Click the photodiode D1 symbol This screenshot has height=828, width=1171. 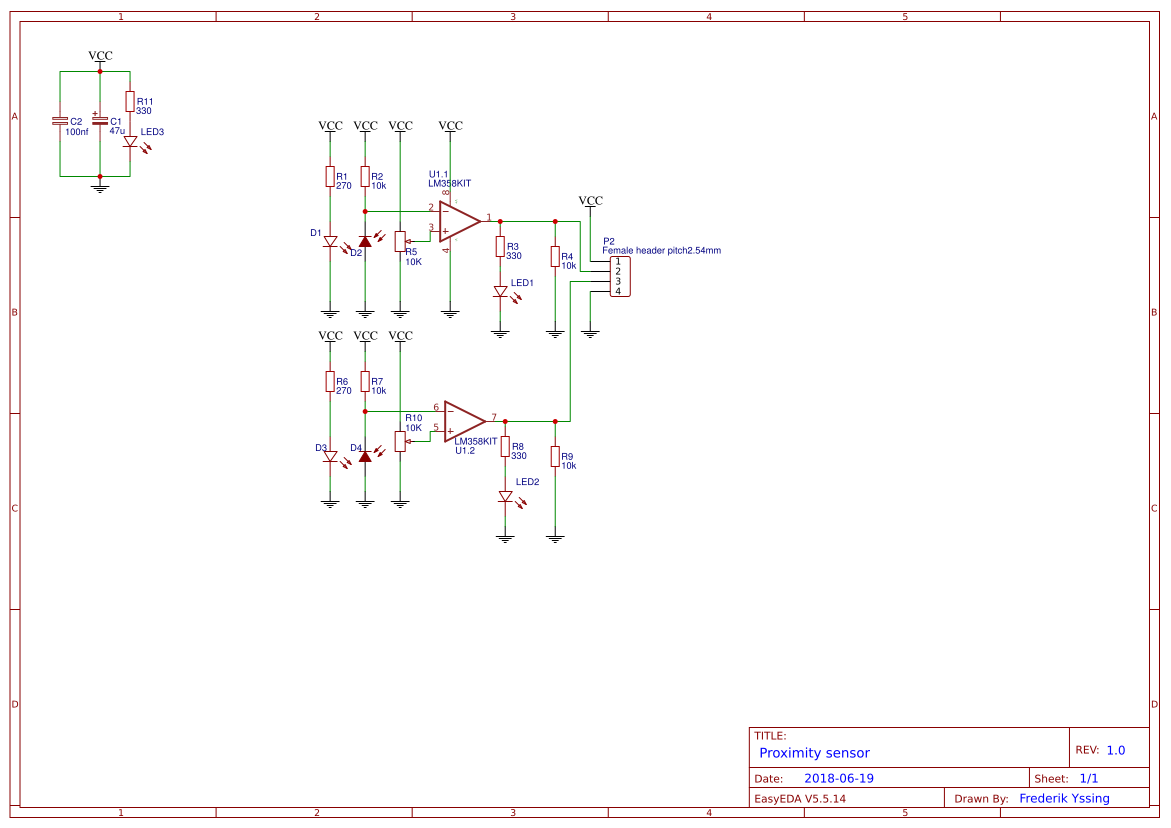(x=329, y=241)
